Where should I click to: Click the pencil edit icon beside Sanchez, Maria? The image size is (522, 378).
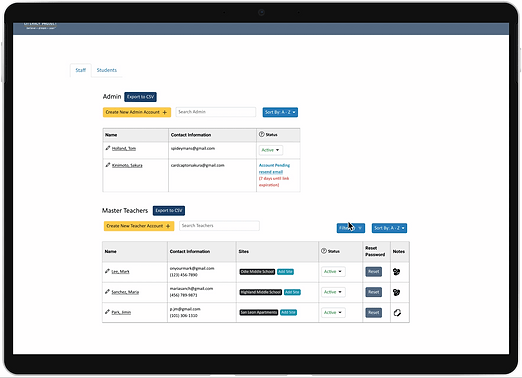(107, 292)
